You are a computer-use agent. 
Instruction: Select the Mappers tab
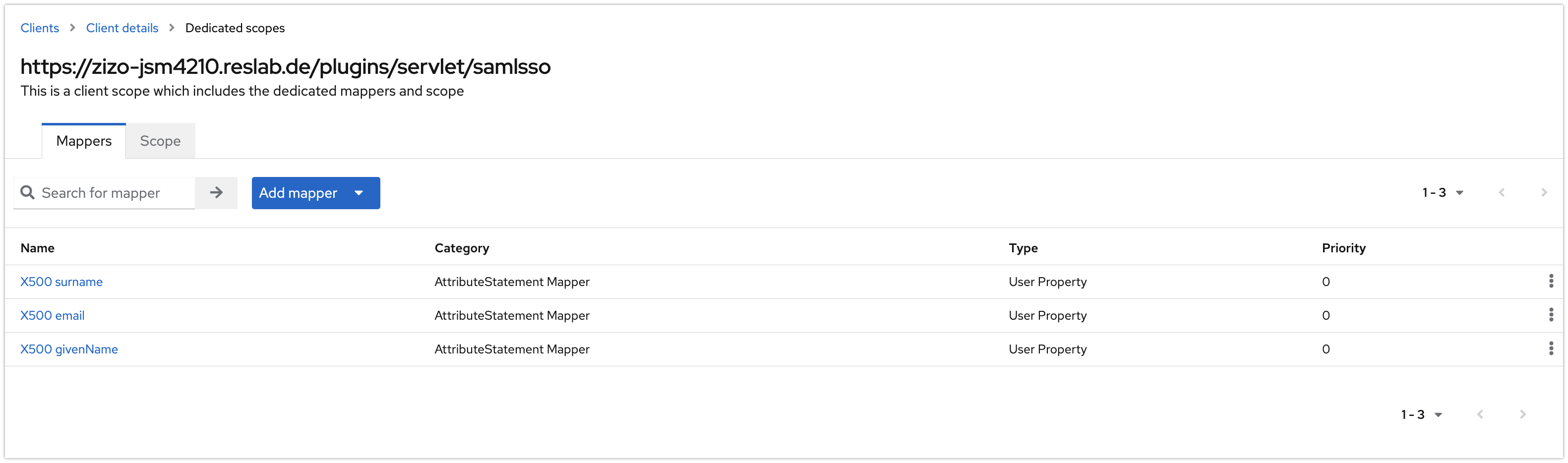coord(84,141)
